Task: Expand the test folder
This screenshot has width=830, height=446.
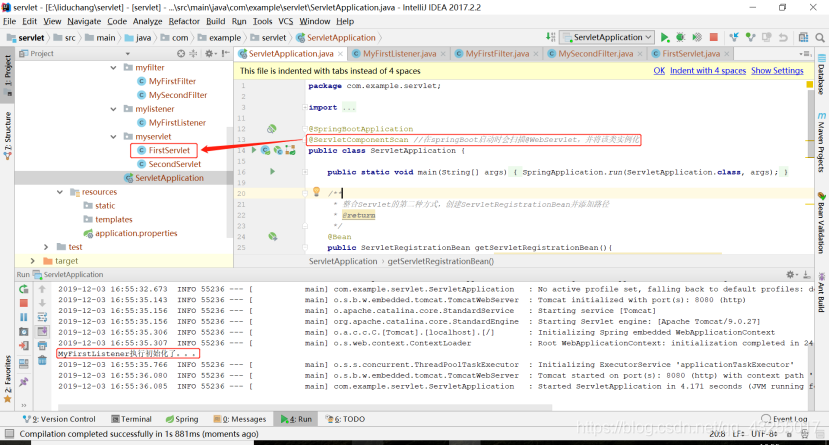Action: pos(46,247)
